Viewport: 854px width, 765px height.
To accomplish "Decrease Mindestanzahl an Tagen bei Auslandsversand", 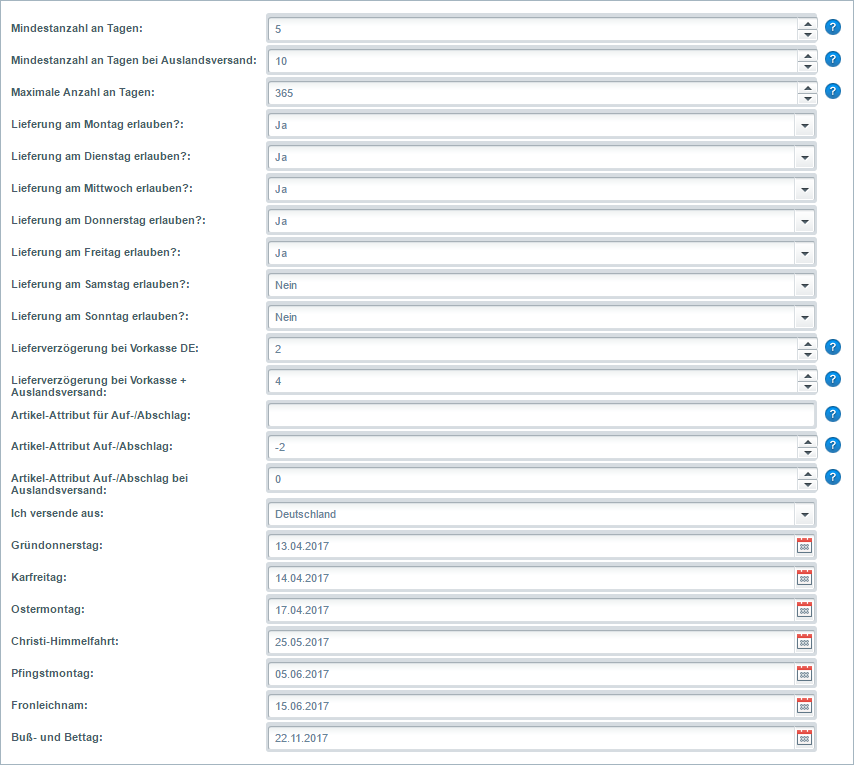I will [807, 67].
